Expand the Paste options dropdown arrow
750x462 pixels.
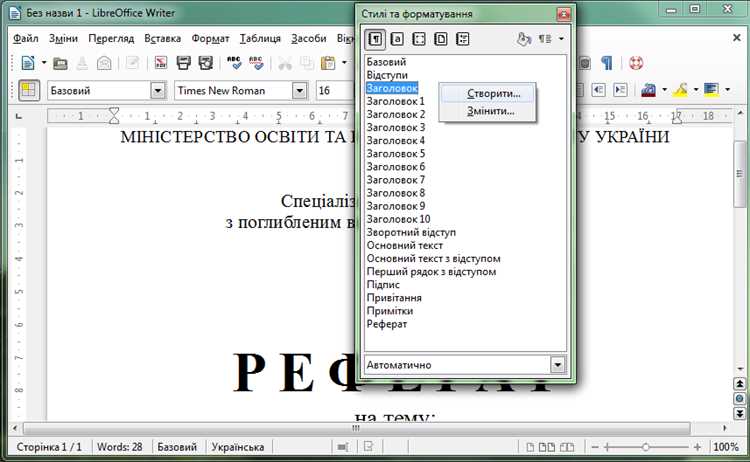[344, 63]
